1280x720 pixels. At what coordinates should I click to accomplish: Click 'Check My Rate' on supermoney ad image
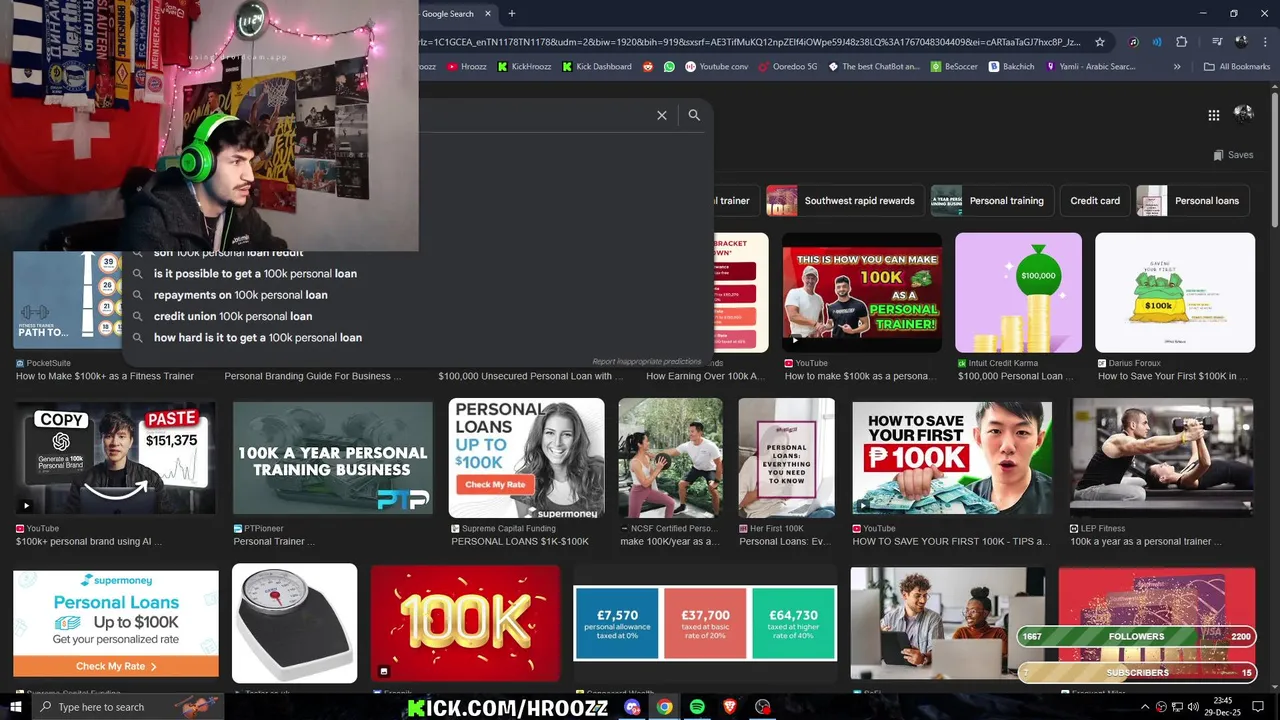pyautogui.click(x=116, y=666)
